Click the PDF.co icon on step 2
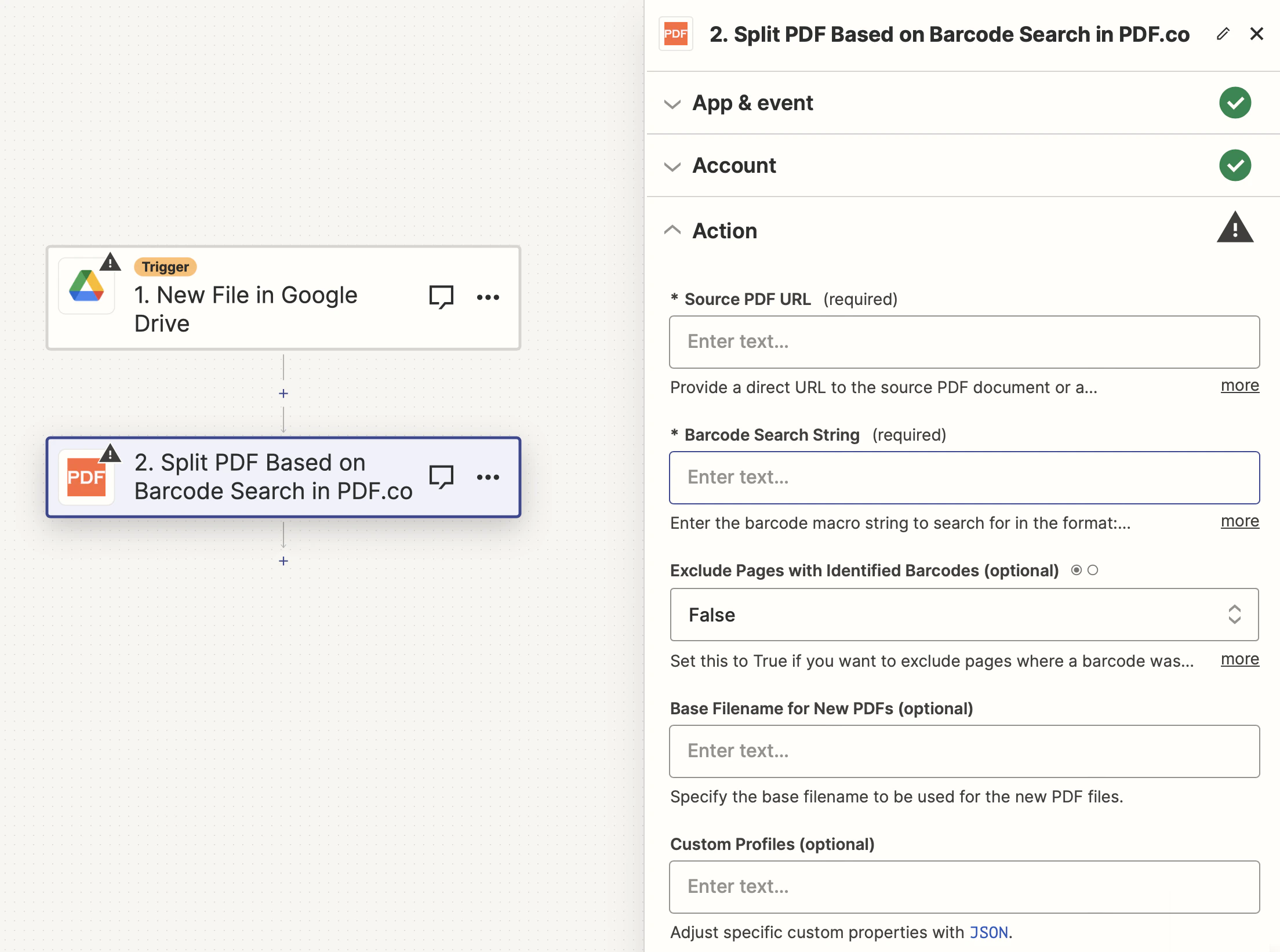1280x952 pixels. pyautogui.click(x=86, y=477)
